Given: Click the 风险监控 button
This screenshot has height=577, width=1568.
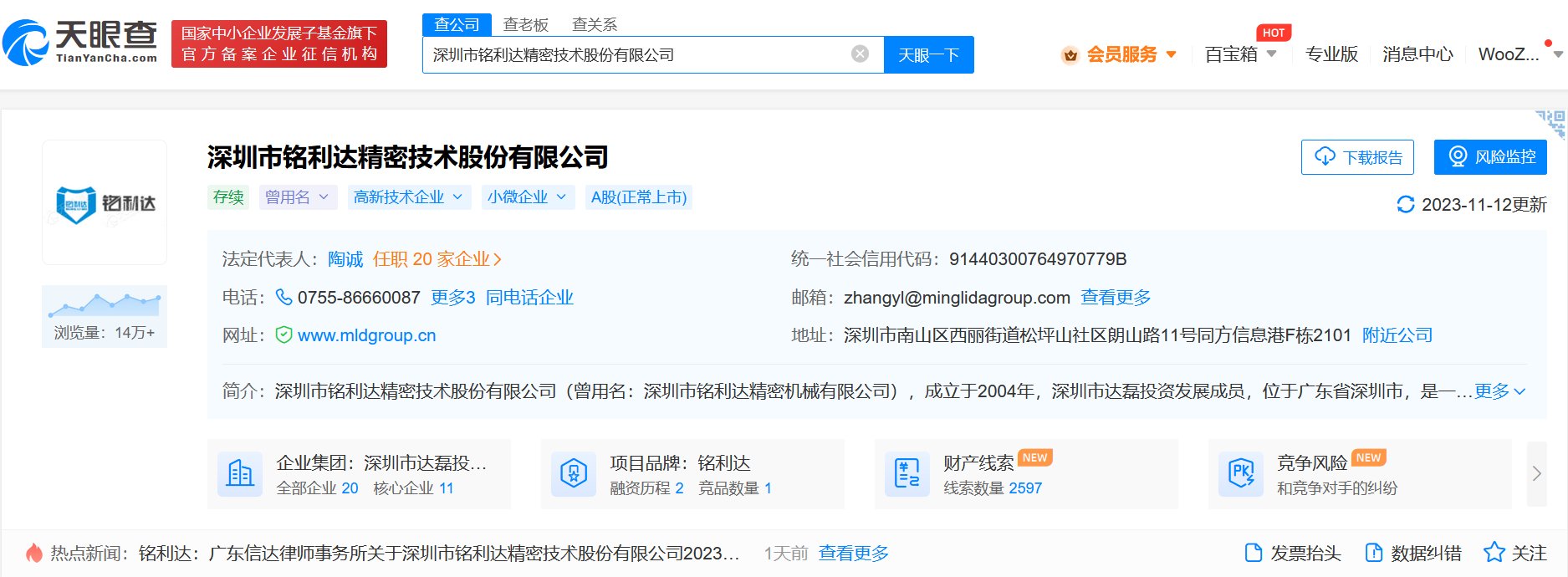Looking at the screenshot, I should click(1490, 157).
